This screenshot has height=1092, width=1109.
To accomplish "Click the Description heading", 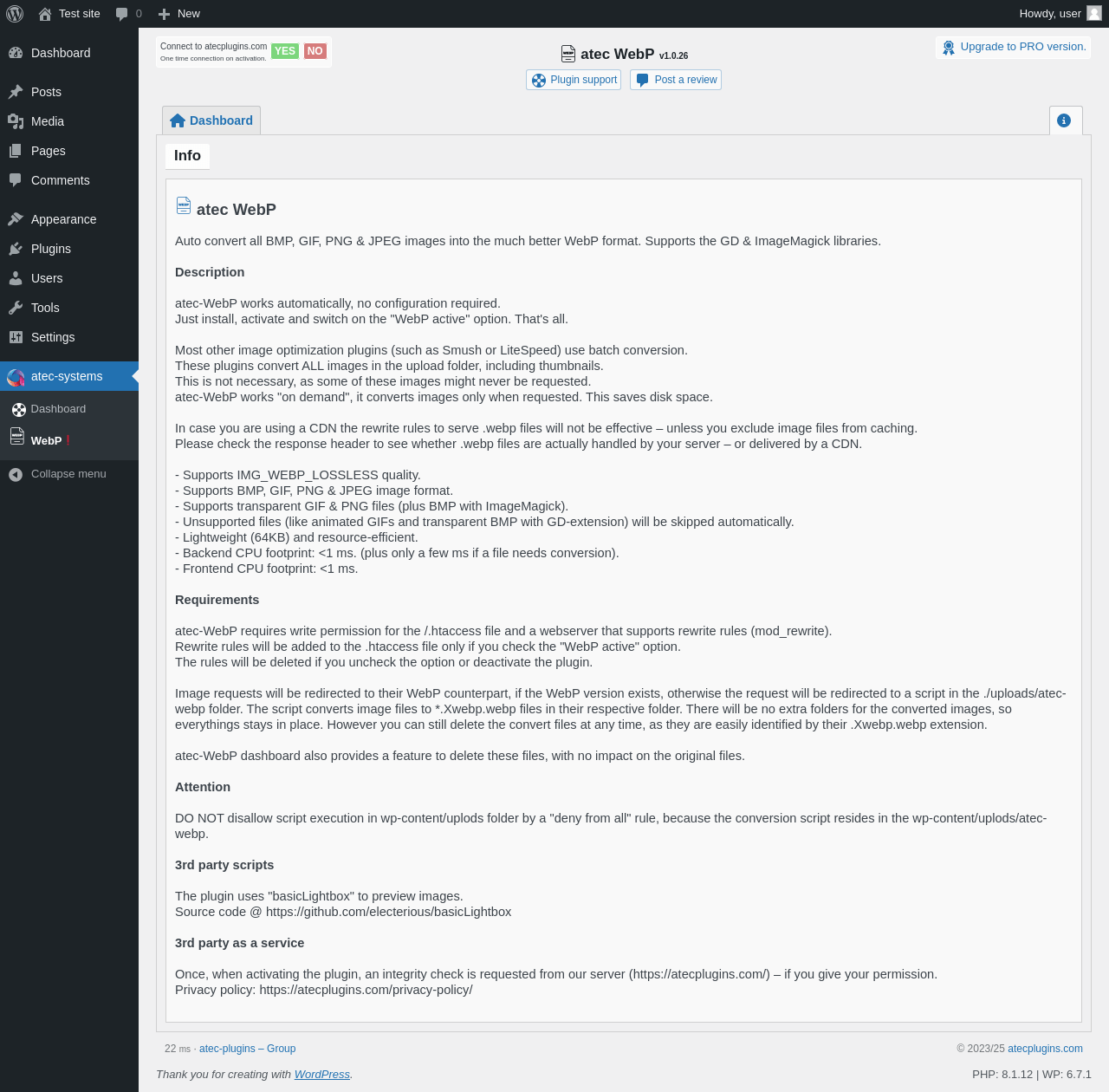I will pyautogui.click(x=210, y=272).
